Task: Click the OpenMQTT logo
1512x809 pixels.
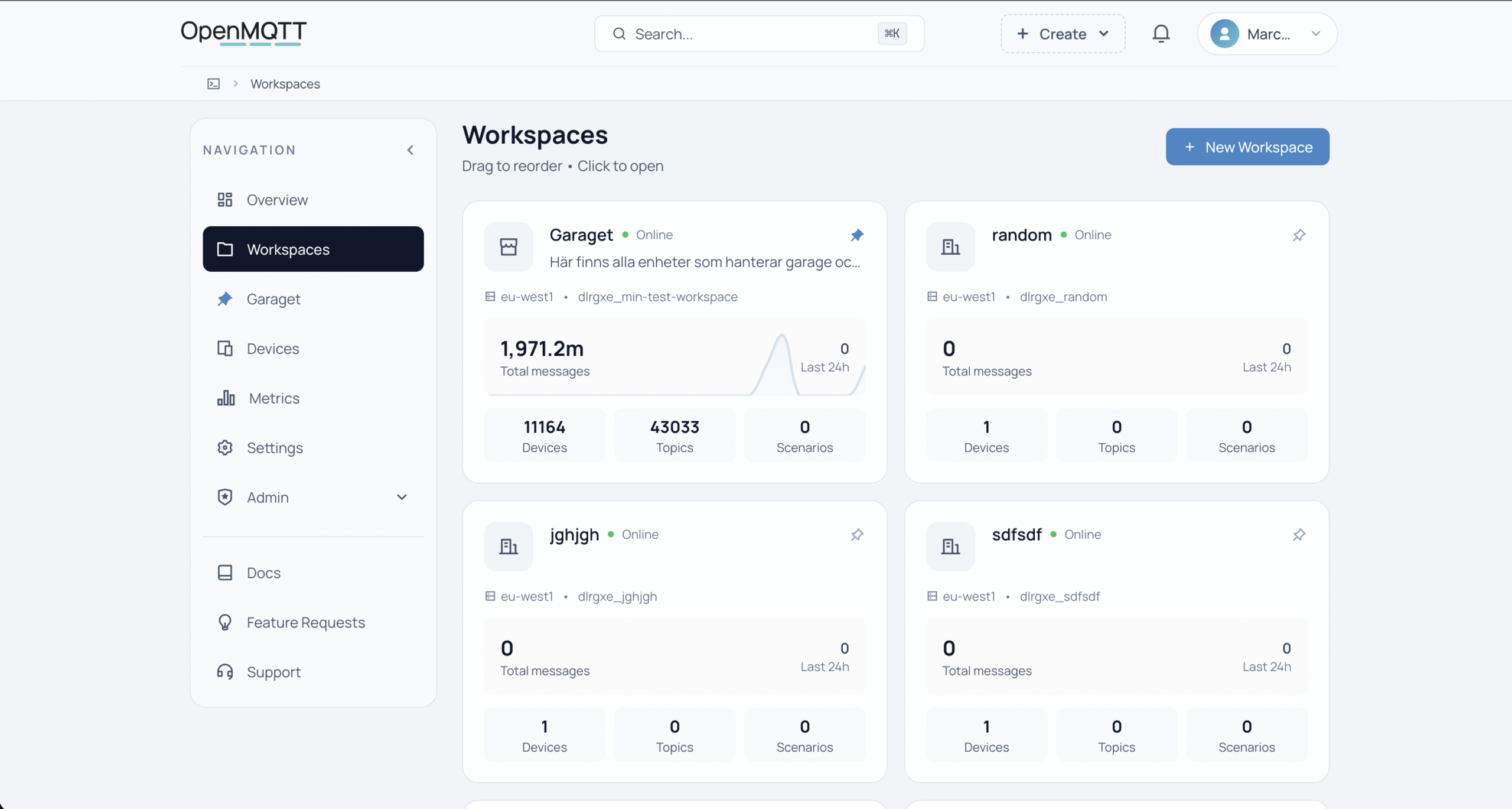Action: coord(243,32)
